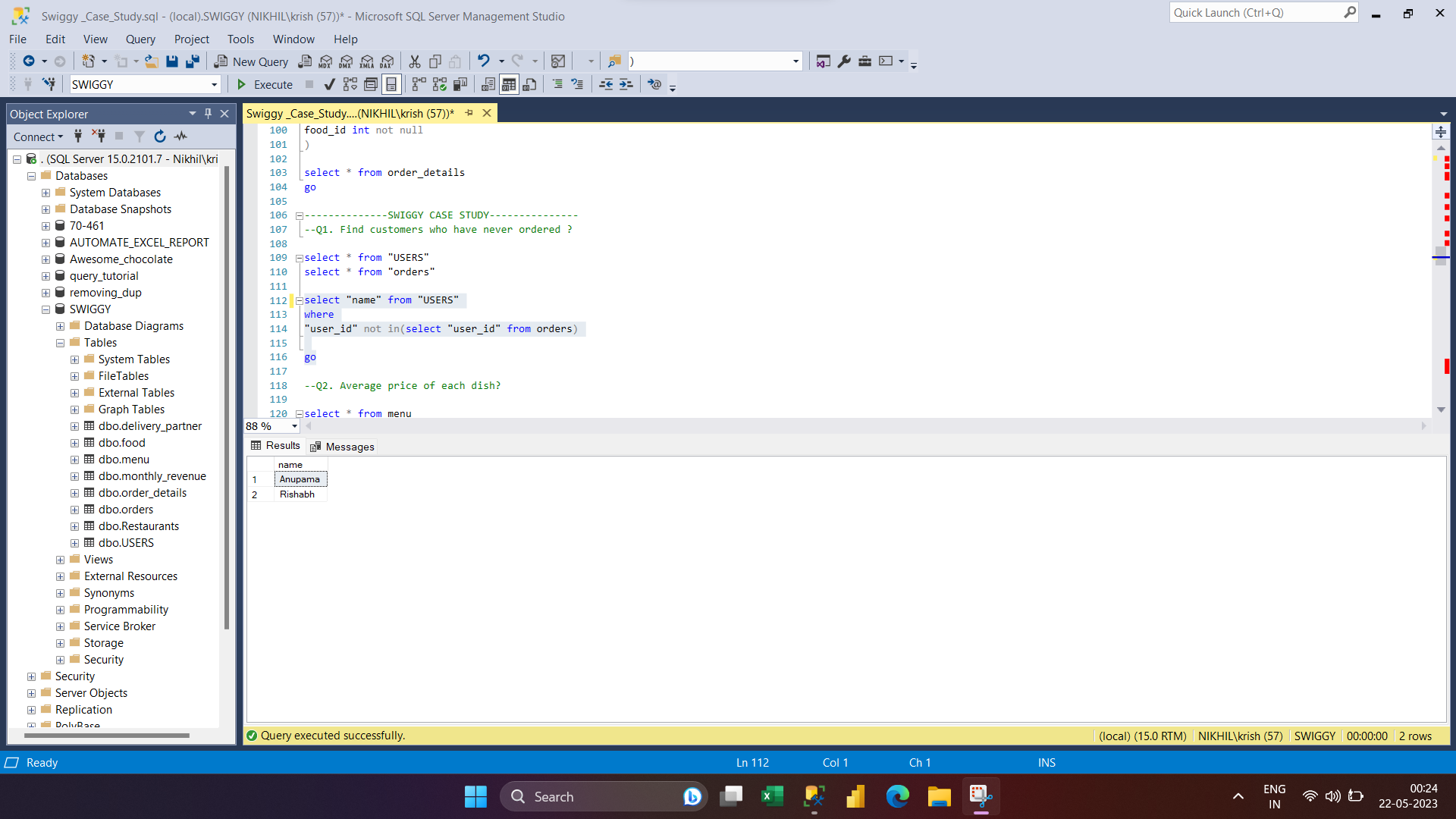Click the Save file icon
Image resolution: width=1456 pixels, height=819 pixels.
tap(172, 61)
